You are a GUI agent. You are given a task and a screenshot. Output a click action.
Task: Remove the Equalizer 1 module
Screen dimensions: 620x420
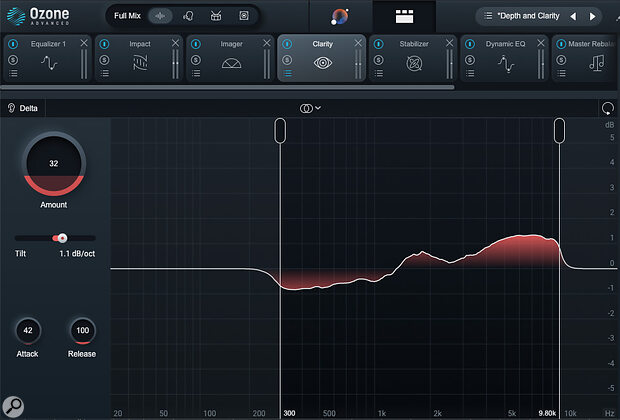(x=84, y=45)
